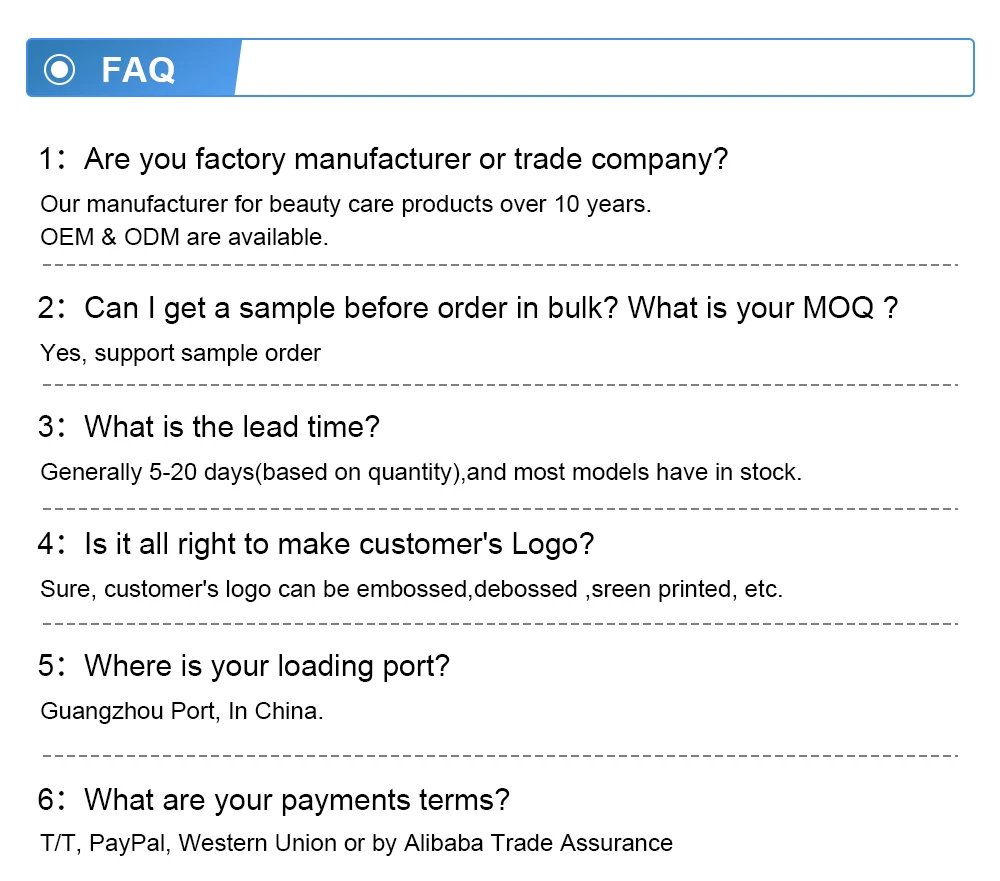Click the beauty care products over 10 years answer

tap(346, 205)
